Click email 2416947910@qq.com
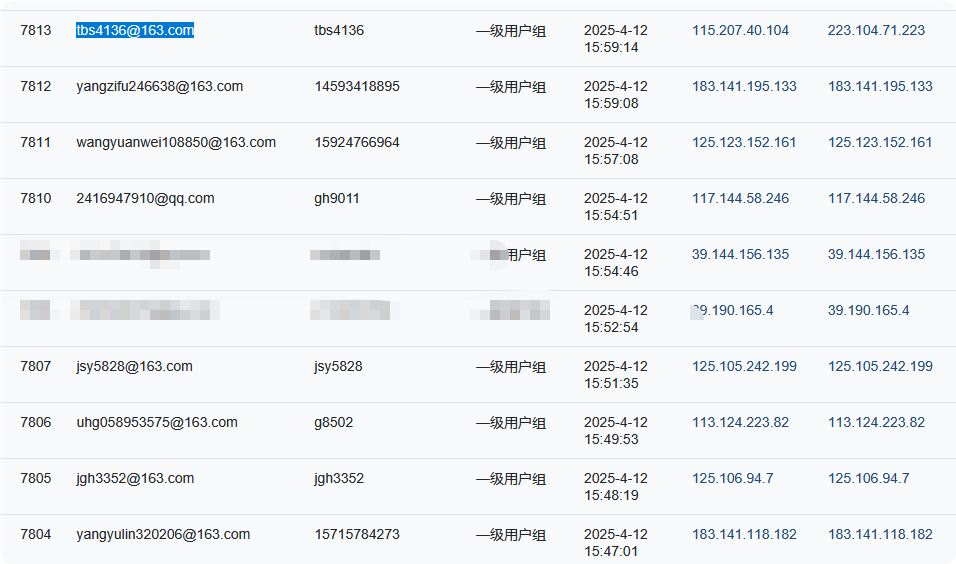The height and width of the screenshot is (564, 956). (x=145, y=198)
